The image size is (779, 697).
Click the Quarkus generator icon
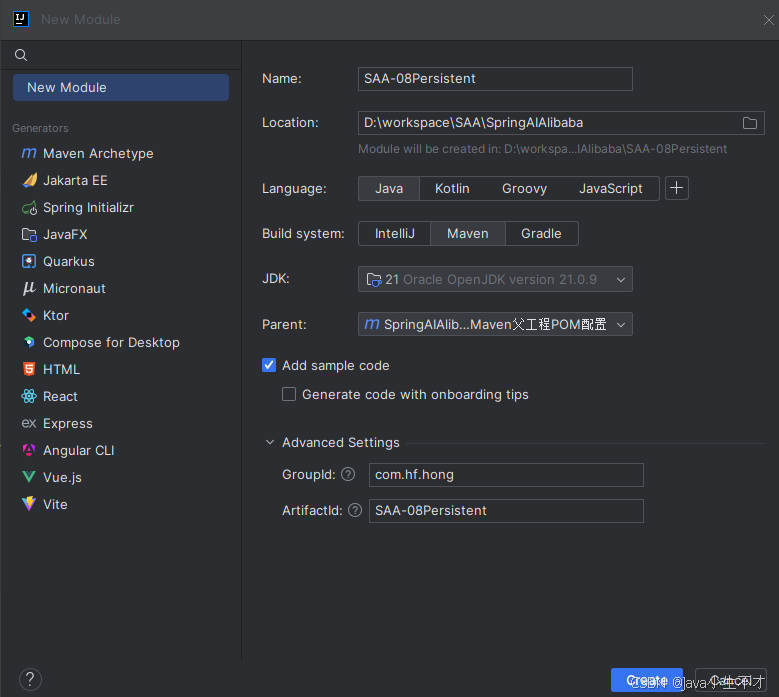point(29,261)
